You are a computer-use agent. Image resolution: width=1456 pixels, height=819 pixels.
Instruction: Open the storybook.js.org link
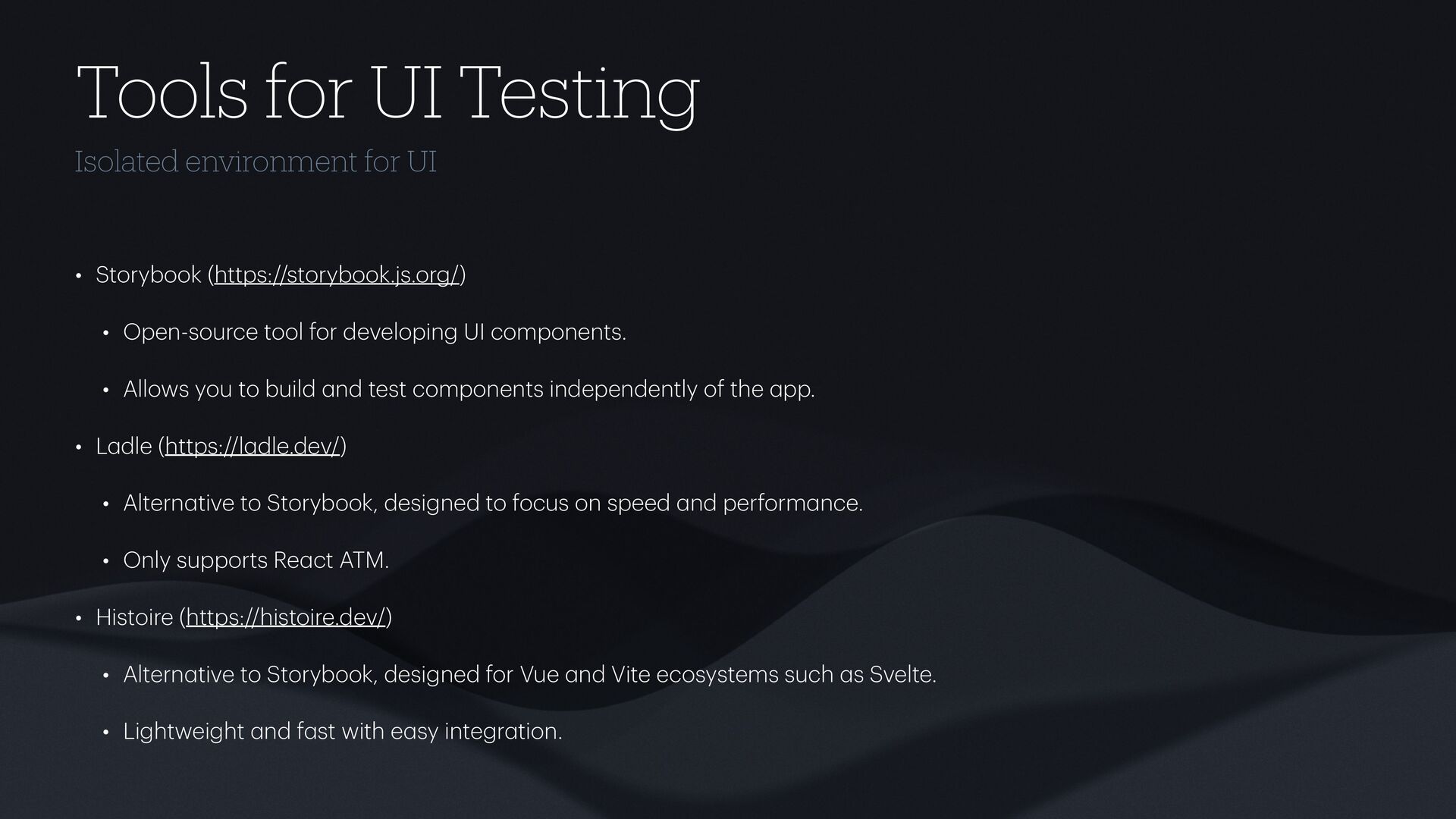[x=337, y=275]
